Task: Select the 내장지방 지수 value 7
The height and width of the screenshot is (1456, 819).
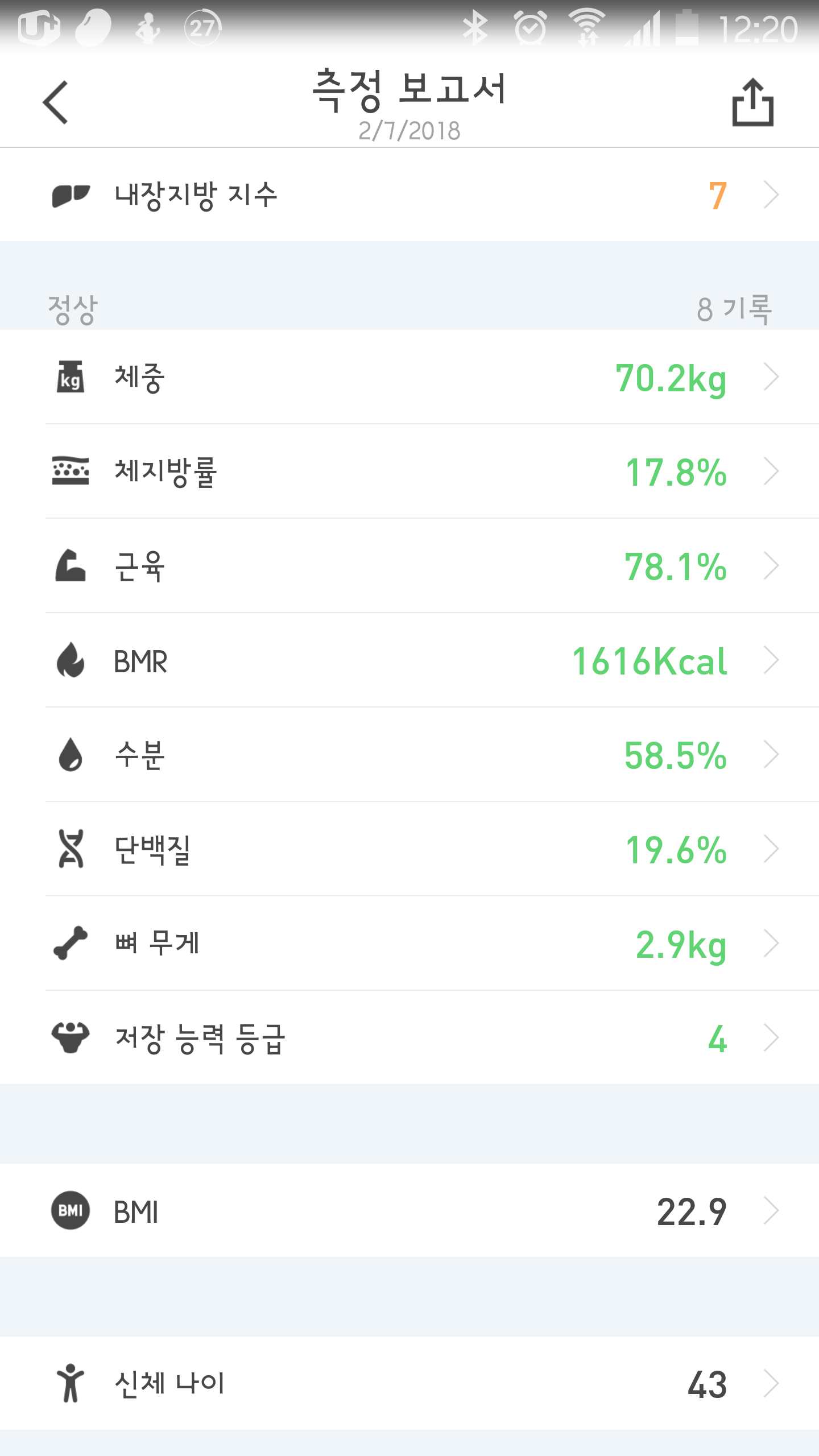Action: pyautogui.click(x=718, y=196)
